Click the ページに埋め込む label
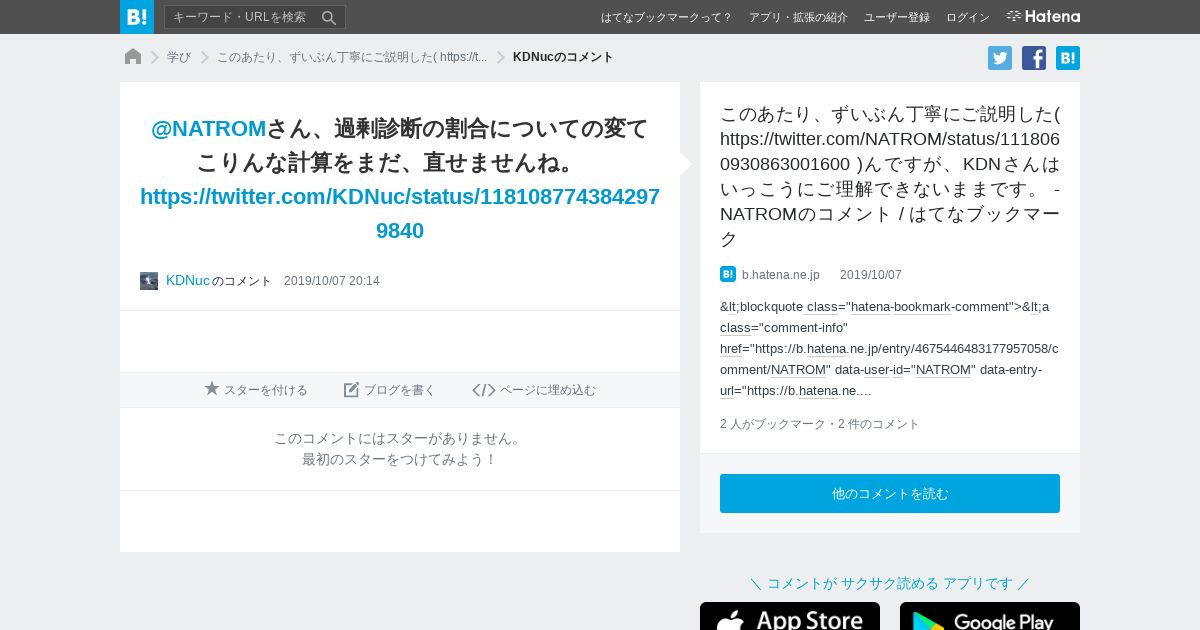This screenshot has width=1200, height=630. click(x=548, y=390)
